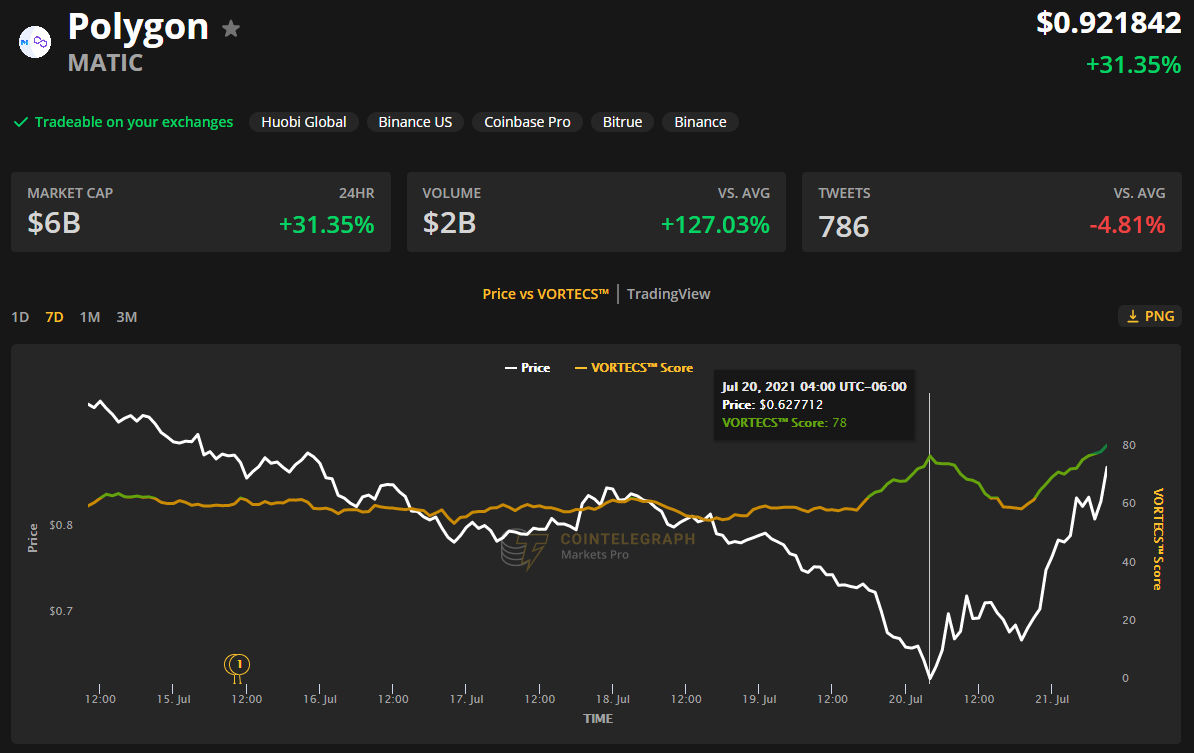Open the Binance US exchange tag
The image size is (1194, 753).
(x=415, y=122)
